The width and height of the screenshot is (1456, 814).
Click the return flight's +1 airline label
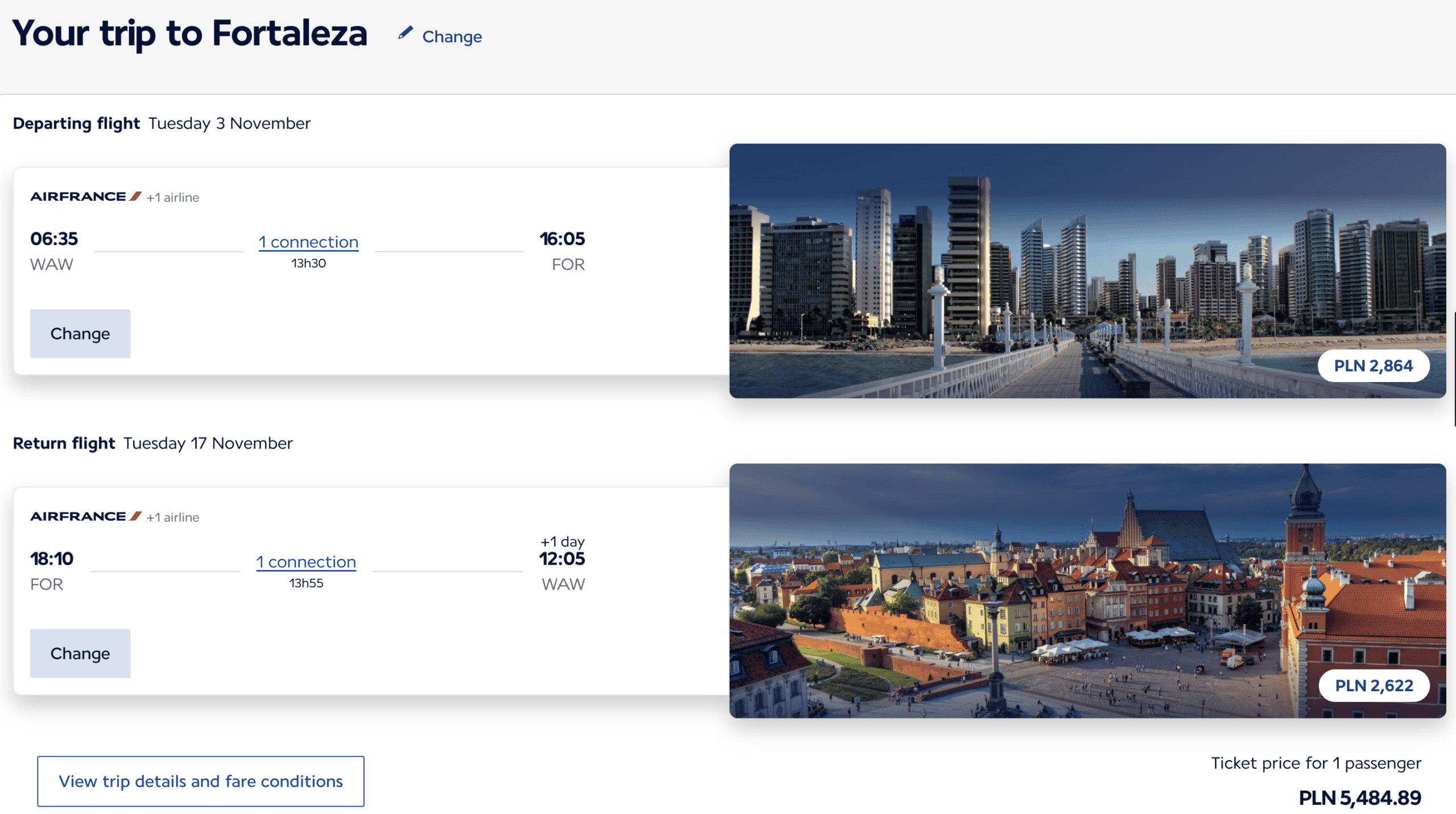pos(173,517)
